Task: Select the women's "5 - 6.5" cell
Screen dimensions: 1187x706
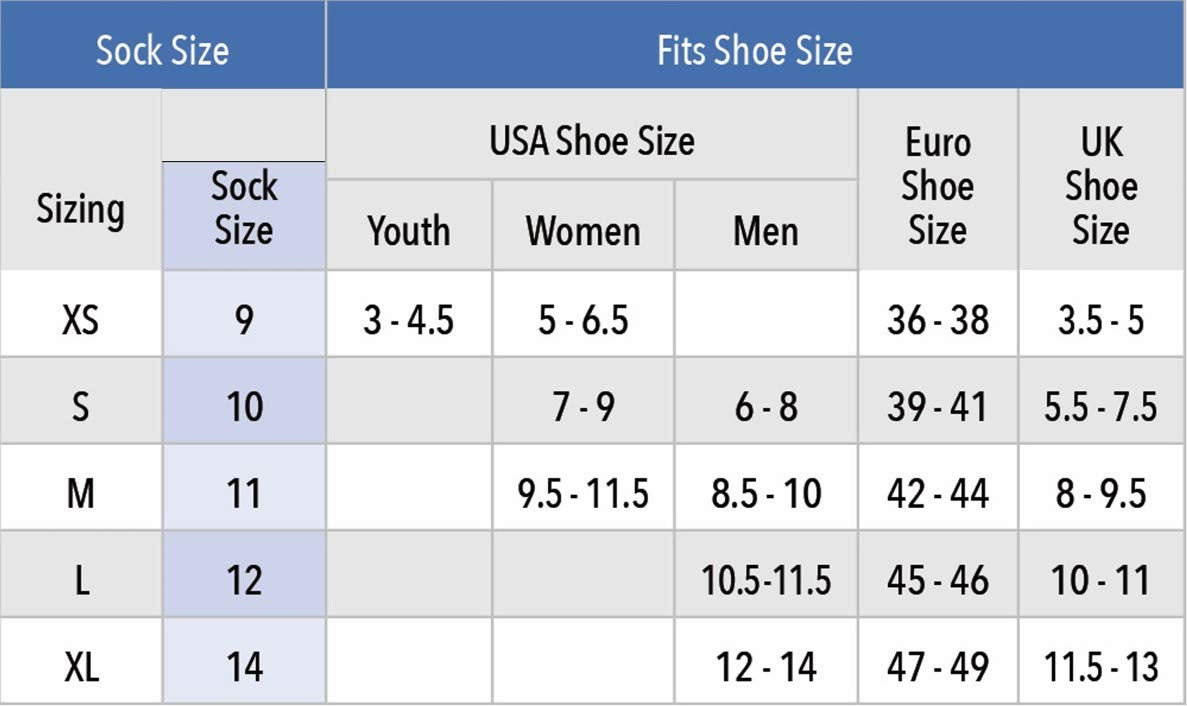Action: (583, 320)
